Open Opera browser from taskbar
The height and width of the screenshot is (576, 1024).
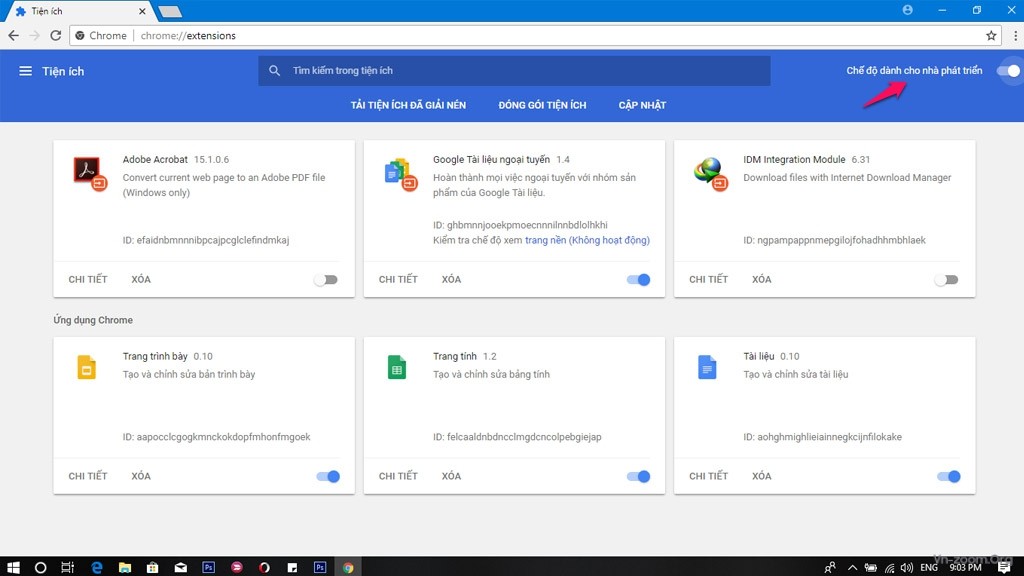264,568
